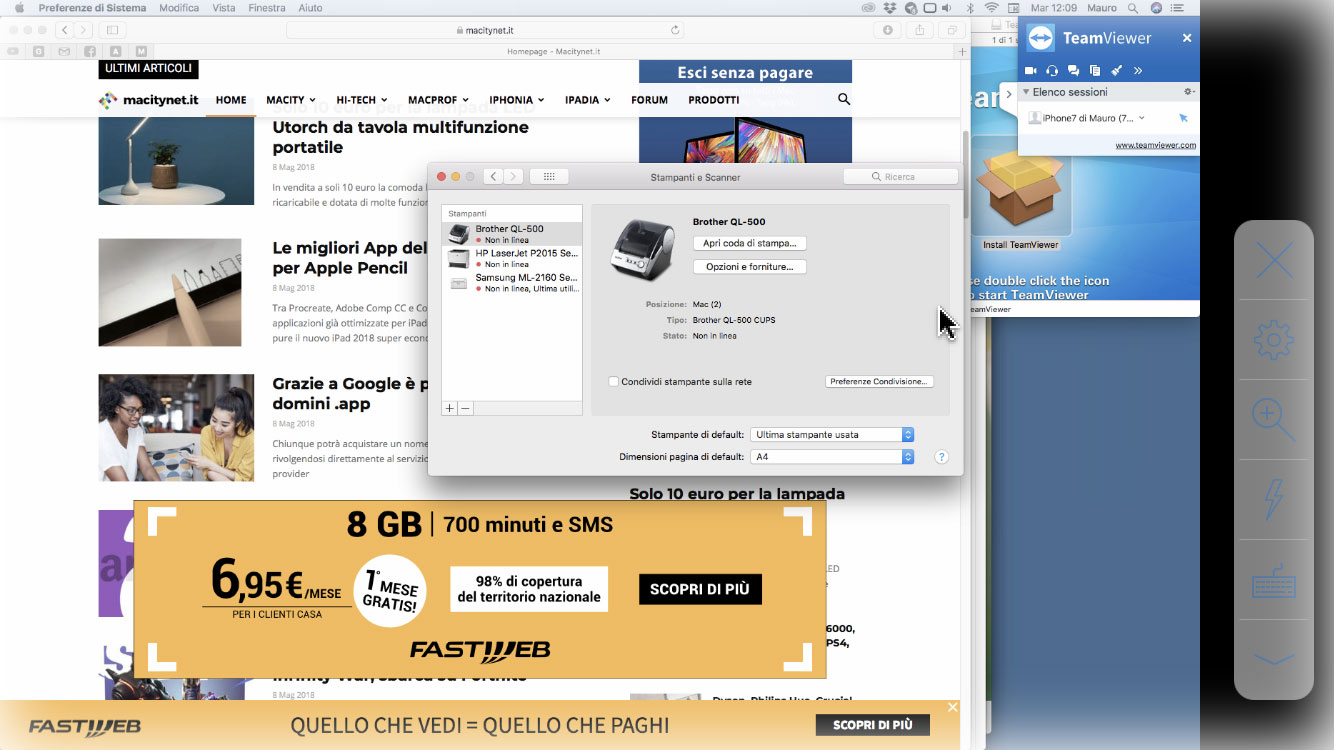
Task: Select Brother QL-500 in printer list
Action: 512,234
